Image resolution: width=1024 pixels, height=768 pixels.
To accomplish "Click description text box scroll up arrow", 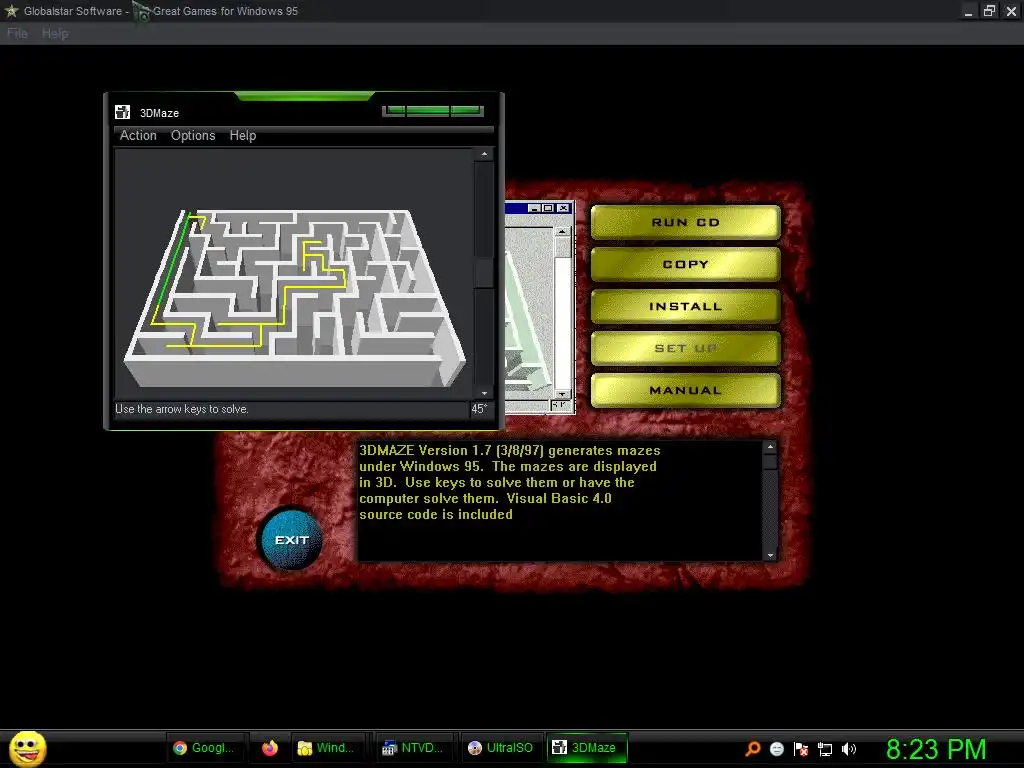I will coord(770,447).
